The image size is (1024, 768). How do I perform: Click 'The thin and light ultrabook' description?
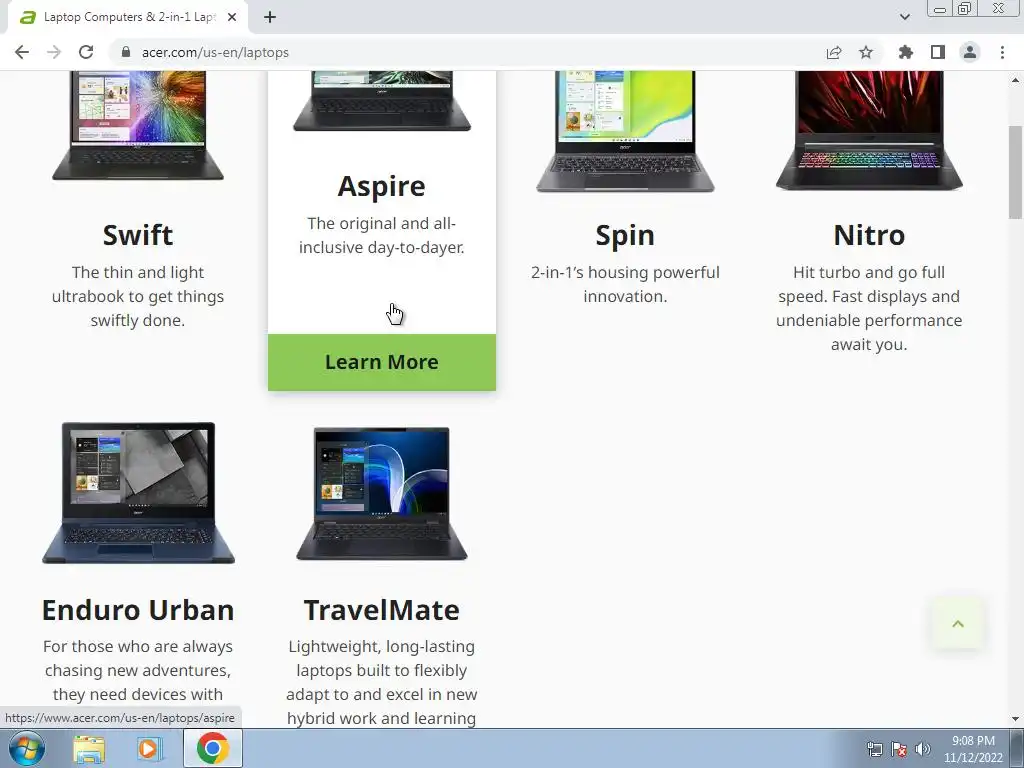click(x=138, y=296)
